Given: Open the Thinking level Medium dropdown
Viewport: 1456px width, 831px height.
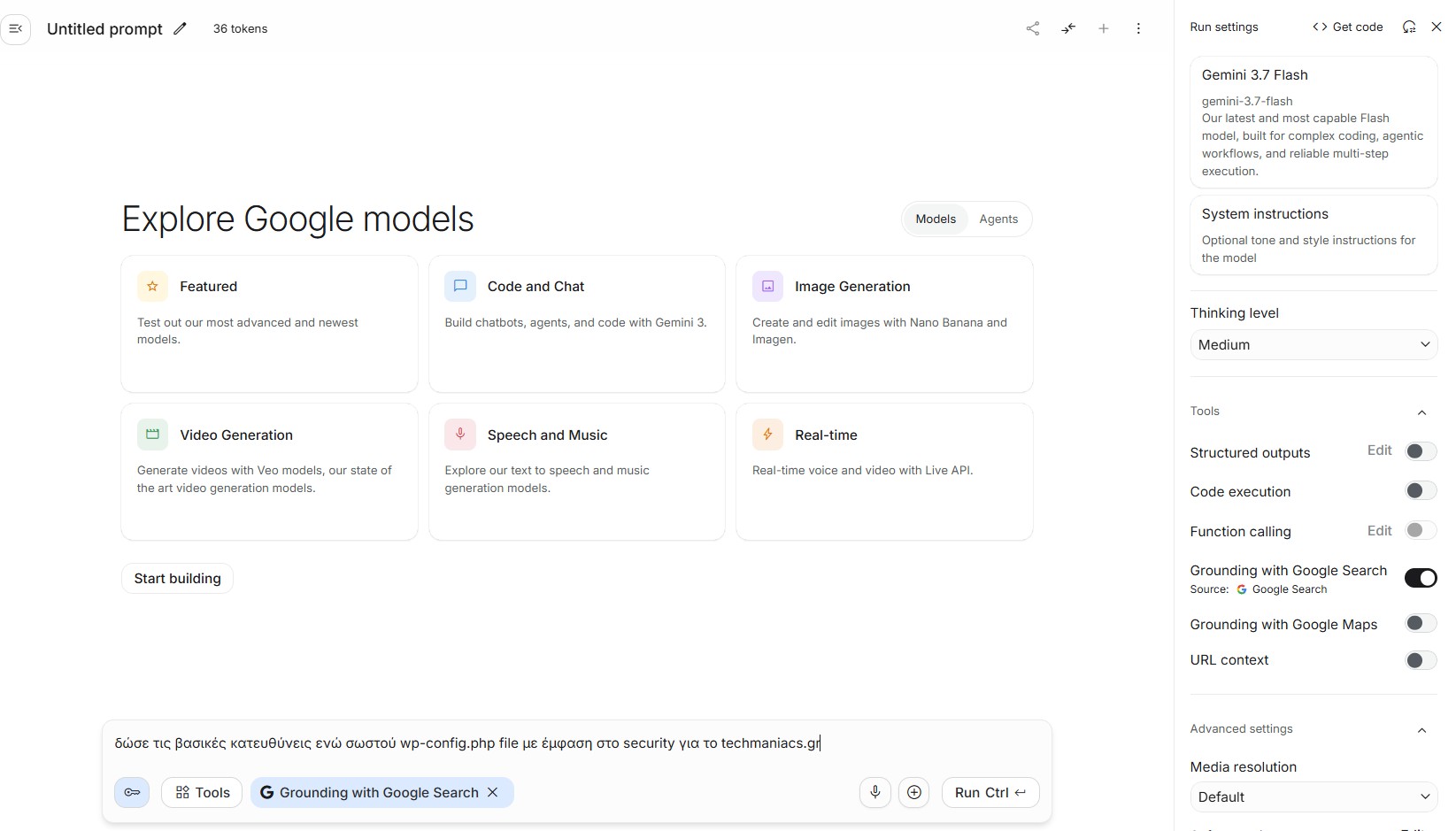Looking at the screenshot, I should click(1313, 345).
